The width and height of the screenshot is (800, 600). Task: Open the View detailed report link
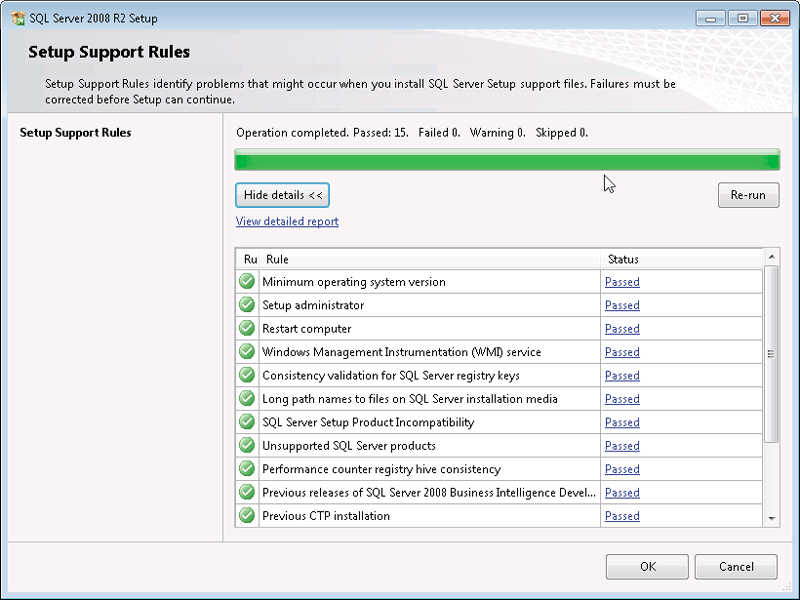(287, 222)
